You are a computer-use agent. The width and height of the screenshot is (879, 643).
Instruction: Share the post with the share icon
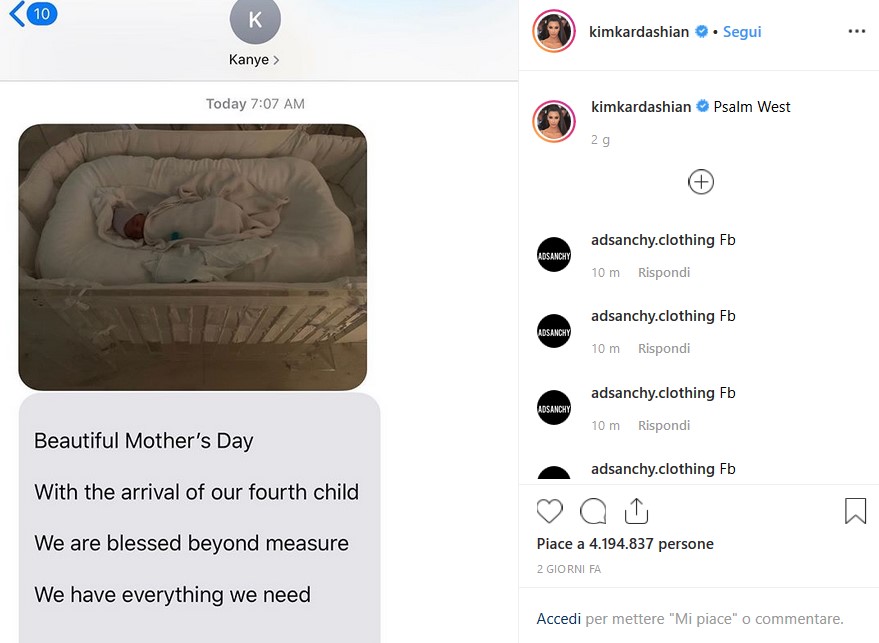pyautogui.click(x=636, y=512)
